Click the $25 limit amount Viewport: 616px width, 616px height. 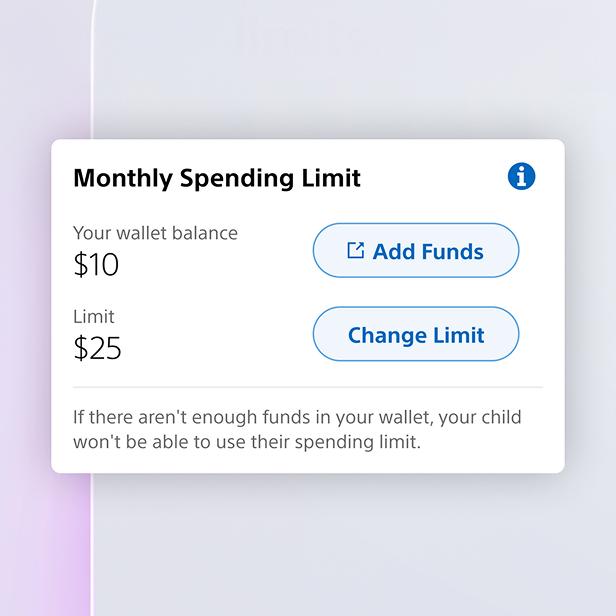97,349
